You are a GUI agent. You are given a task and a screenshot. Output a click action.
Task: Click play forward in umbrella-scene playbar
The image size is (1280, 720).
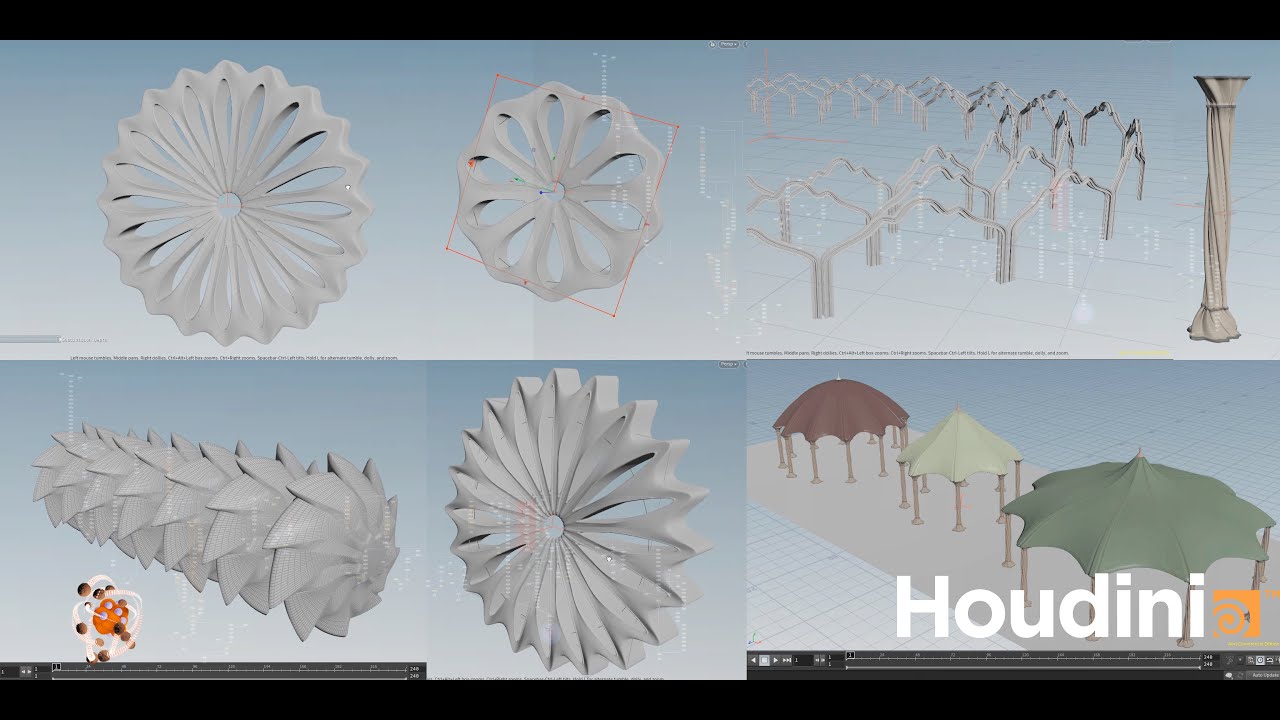coord(776,660)
